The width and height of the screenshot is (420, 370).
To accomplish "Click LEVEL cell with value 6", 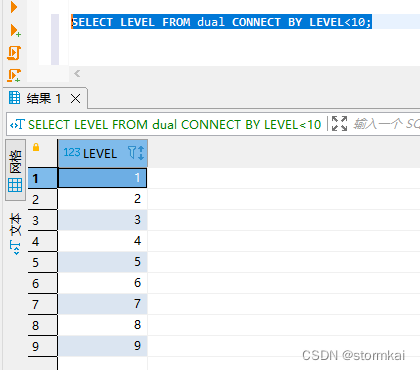I will (102, 283).
